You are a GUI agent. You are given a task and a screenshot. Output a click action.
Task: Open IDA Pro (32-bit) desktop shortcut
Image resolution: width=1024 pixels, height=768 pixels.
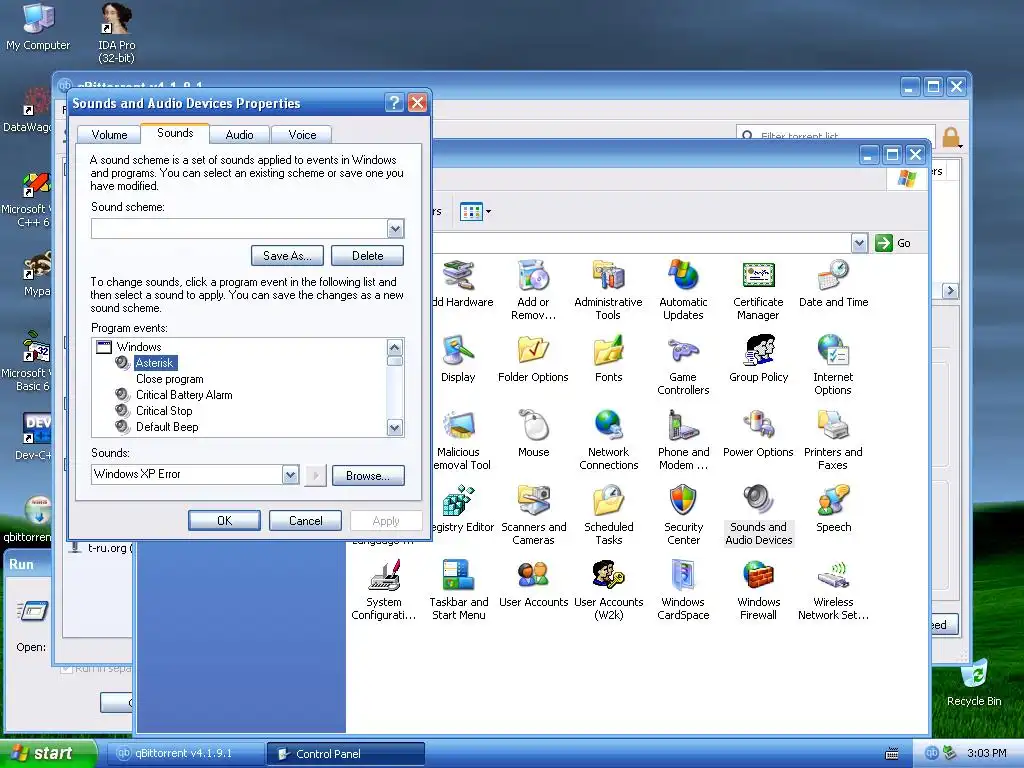coord(116,33)
